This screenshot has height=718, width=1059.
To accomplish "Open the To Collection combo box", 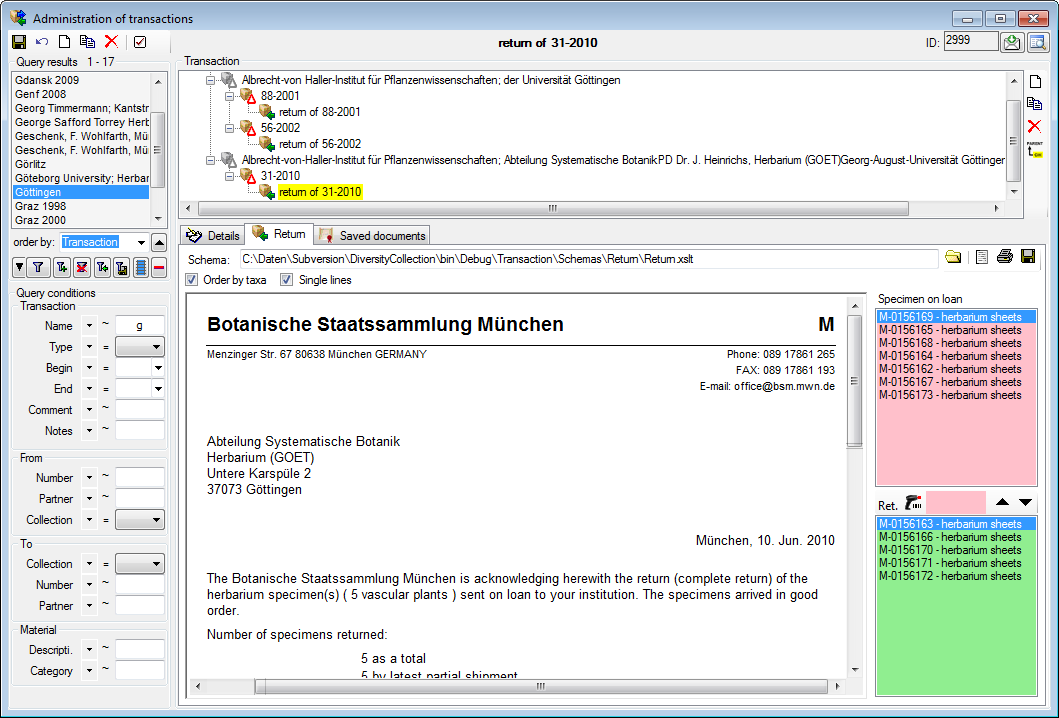I will point(140,564).
